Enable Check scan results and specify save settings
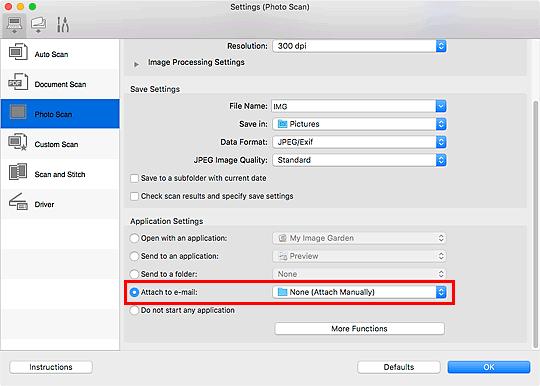Screen dimensions: 540x386 (x=134, y=196)
